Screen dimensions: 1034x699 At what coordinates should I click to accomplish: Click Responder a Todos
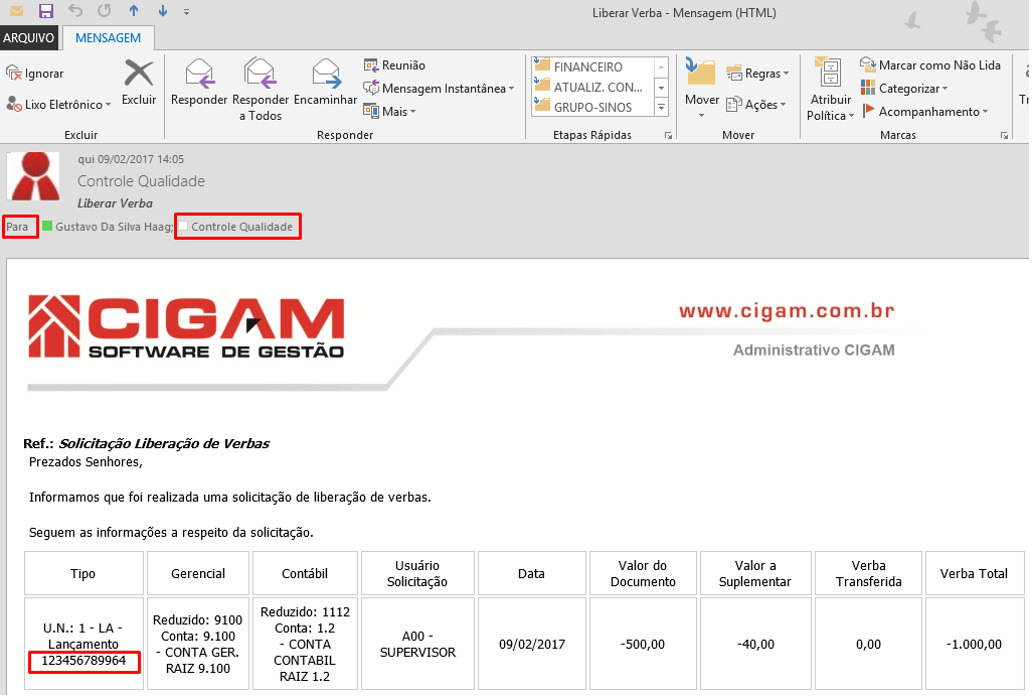pos(260,90)
